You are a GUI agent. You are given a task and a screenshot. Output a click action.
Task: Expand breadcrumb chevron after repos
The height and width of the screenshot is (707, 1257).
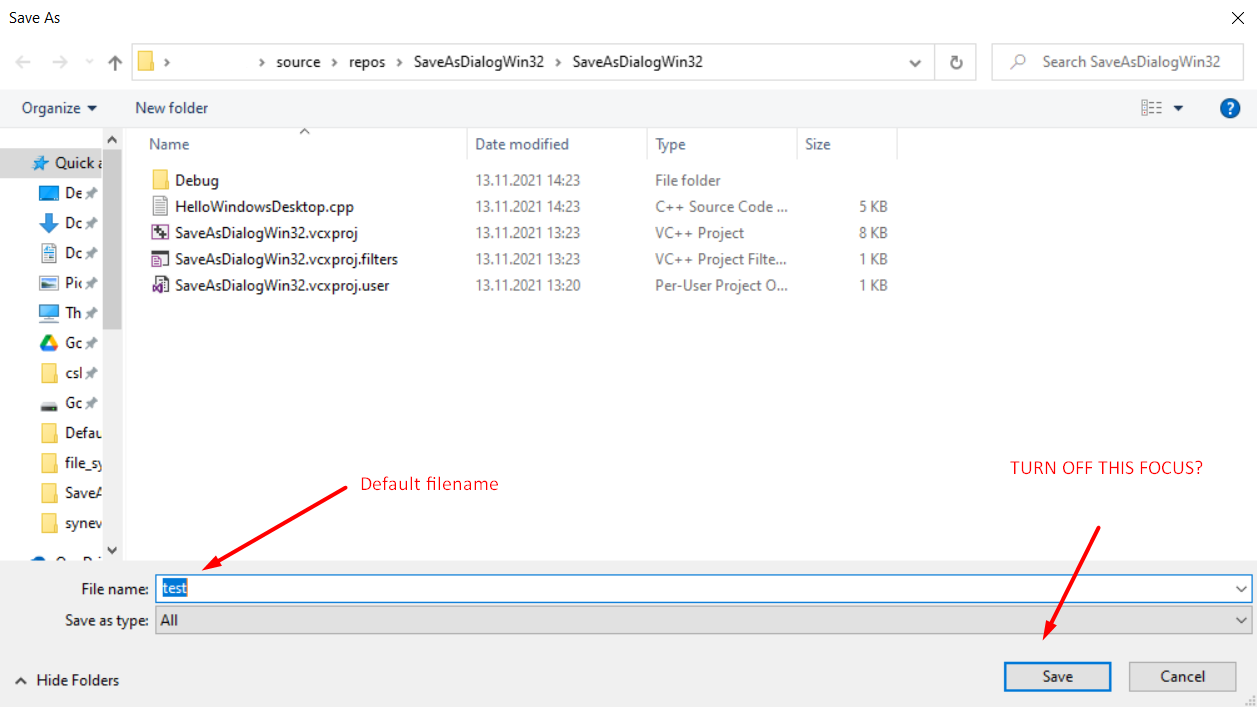[x=400, y=62]
